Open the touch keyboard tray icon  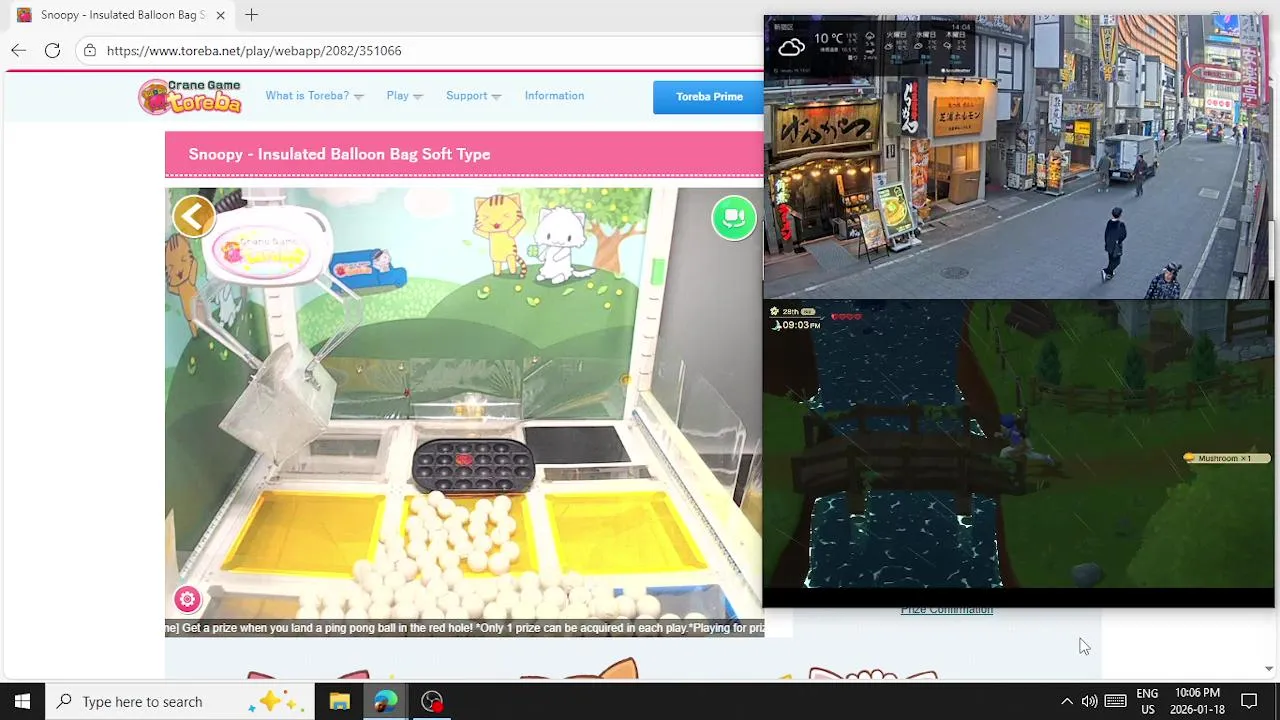tap(1116, 701)
